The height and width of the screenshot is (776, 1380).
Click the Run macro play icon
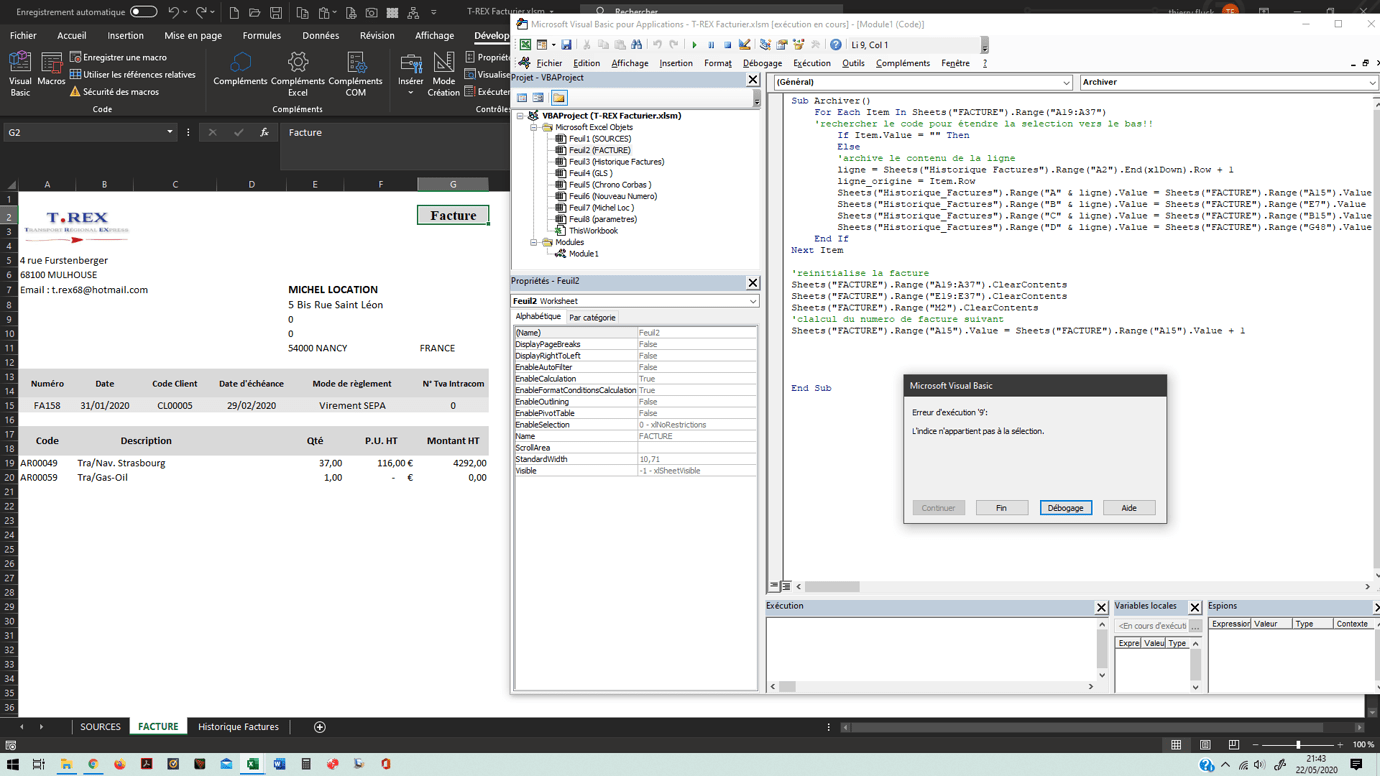694,45
